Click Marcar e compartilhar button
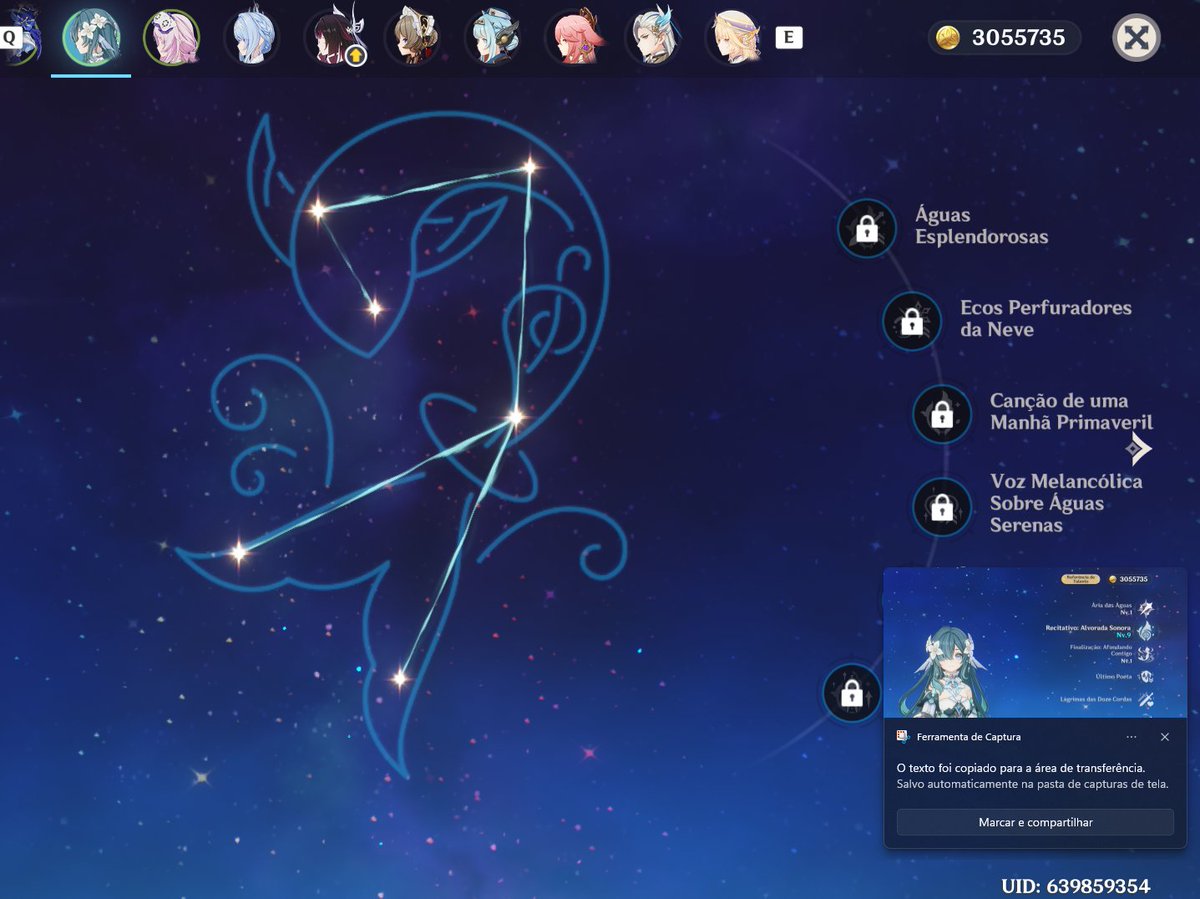The height and width of the screenshot is (899, 1200). point(1035,822)
